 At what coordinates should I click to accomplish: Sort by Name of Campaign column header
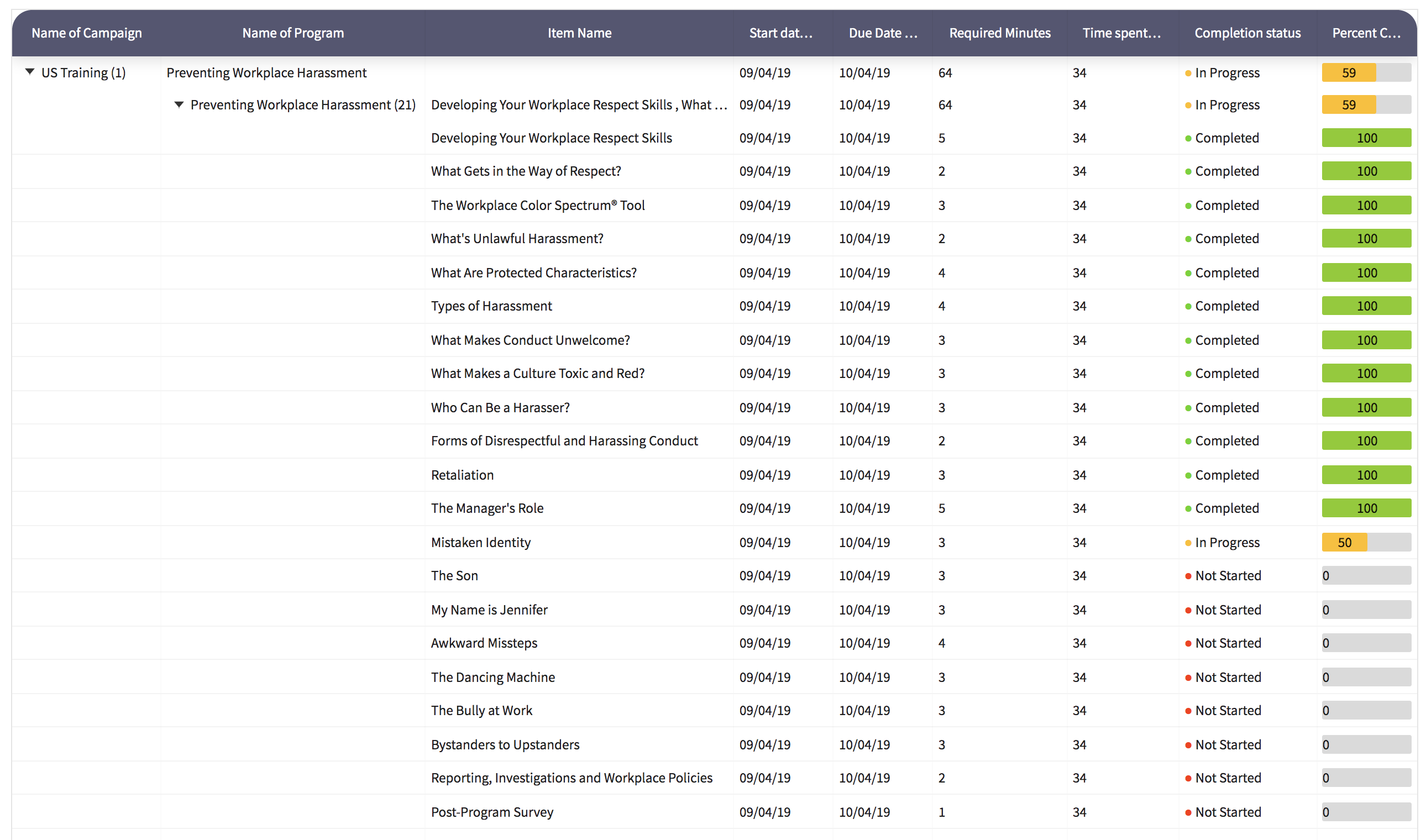click(x=87, y=33)
